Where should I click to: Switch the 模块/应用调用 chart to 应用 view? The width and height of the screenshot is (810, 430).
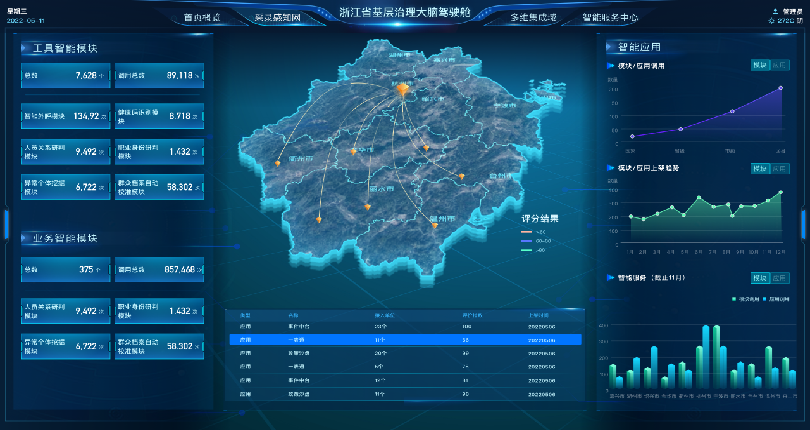tap(779, 66)
